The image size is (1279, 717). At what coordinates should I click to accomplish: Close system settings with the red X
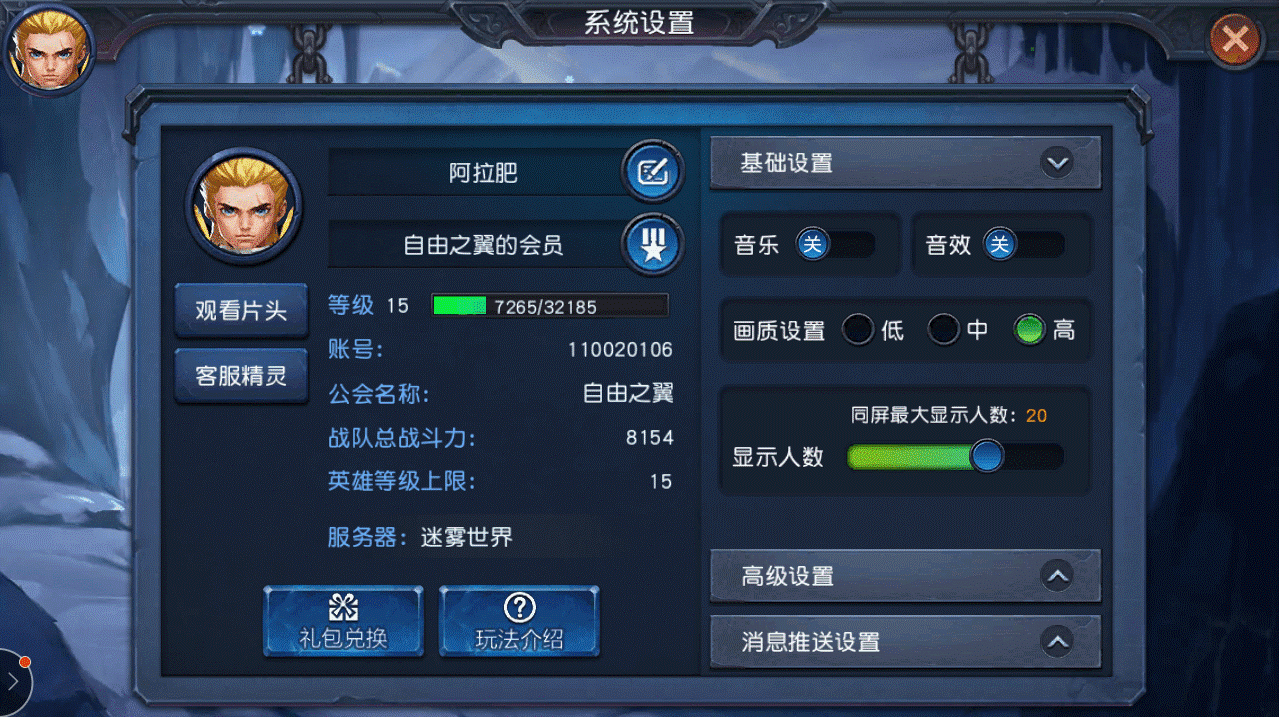coord(1235,40)
